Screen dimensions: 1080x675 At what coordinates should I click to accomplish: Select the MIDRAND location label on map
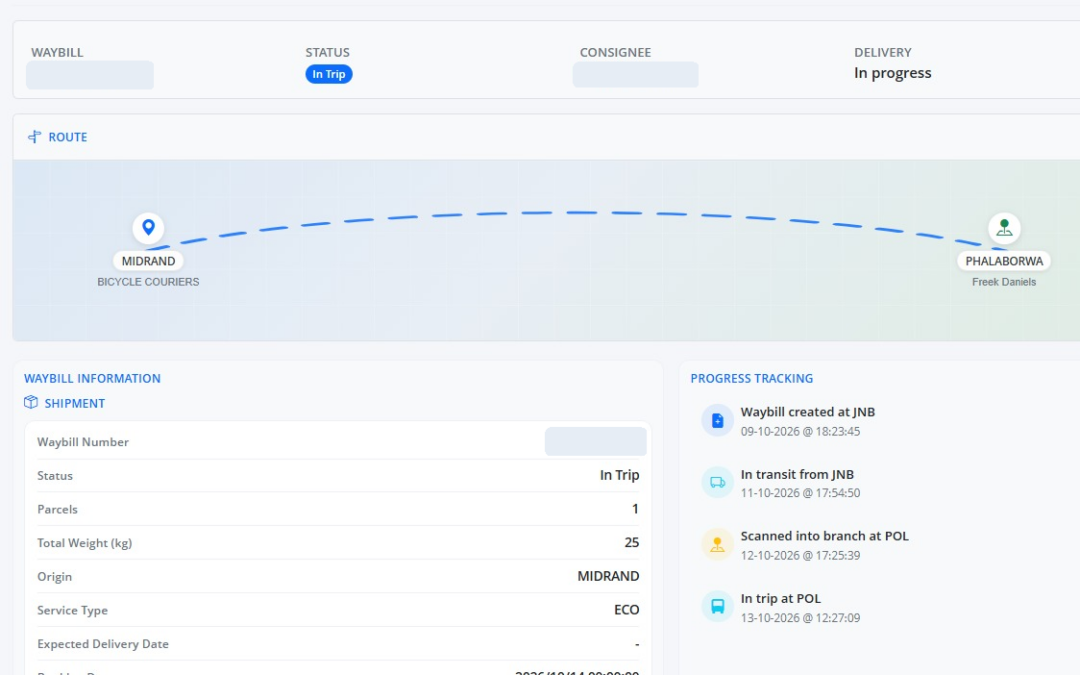(x=148, y=261)
